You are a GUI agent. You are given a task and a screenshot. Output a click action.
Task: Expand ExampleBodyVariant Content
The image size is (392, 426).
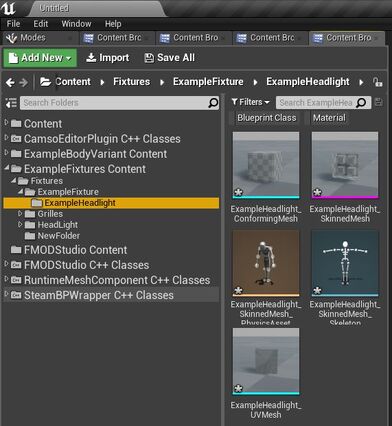pos(6,152)
